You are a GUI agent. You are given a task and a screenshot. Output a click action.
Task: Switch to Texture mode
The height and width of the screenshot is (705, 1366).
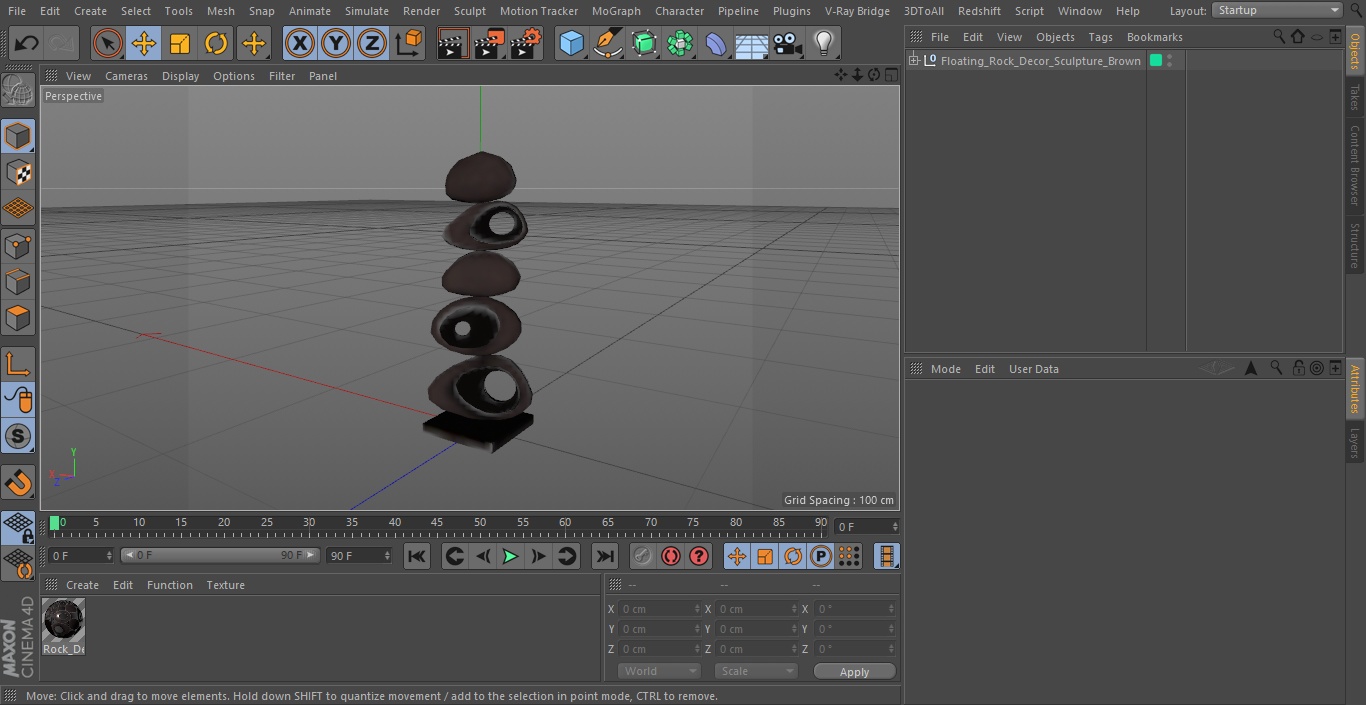pos(18,172)
